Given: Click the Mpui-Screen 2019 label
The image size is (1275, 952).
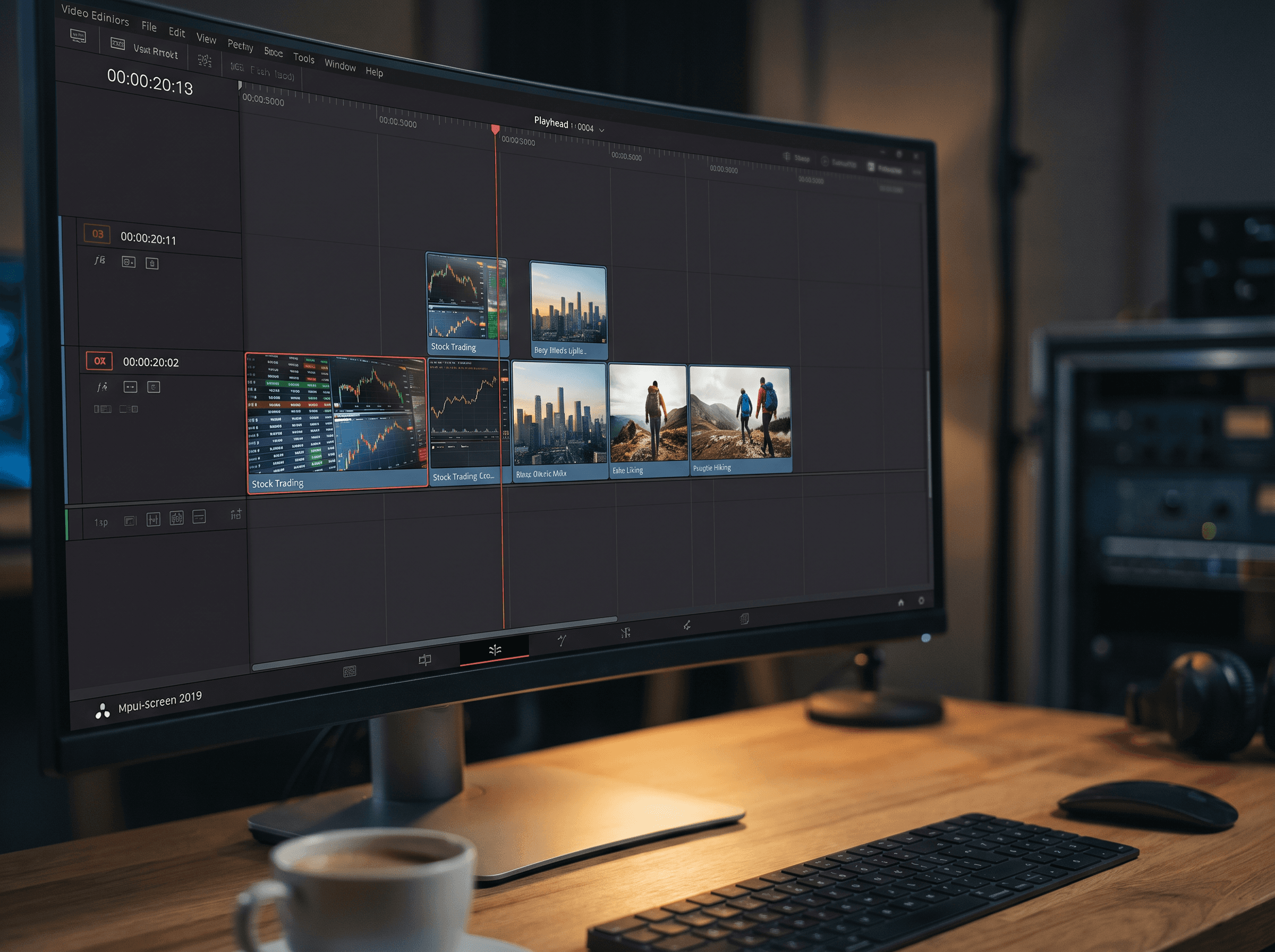Looking at the screenshot, I should pos(160,702).
